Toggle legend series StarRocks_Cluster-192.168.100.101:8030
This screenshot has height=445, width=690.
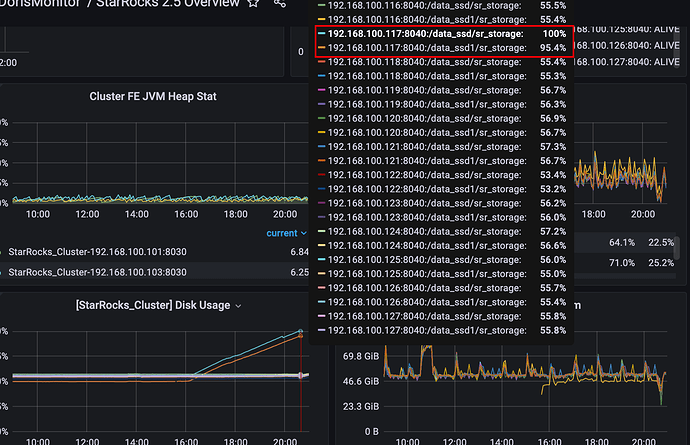coord(97,252)
